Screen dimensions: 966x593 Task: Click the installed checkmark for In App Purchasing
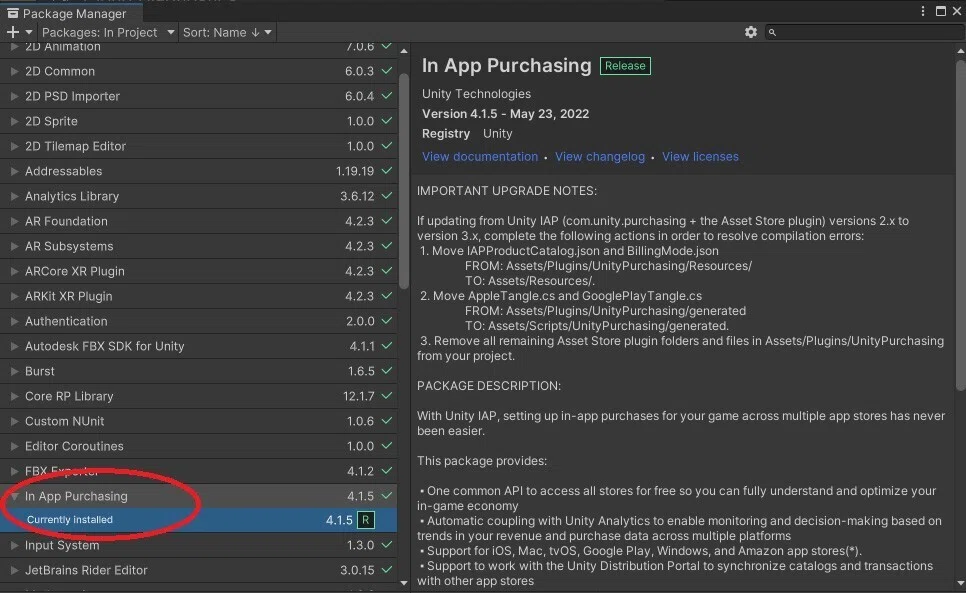click(386, 495)
